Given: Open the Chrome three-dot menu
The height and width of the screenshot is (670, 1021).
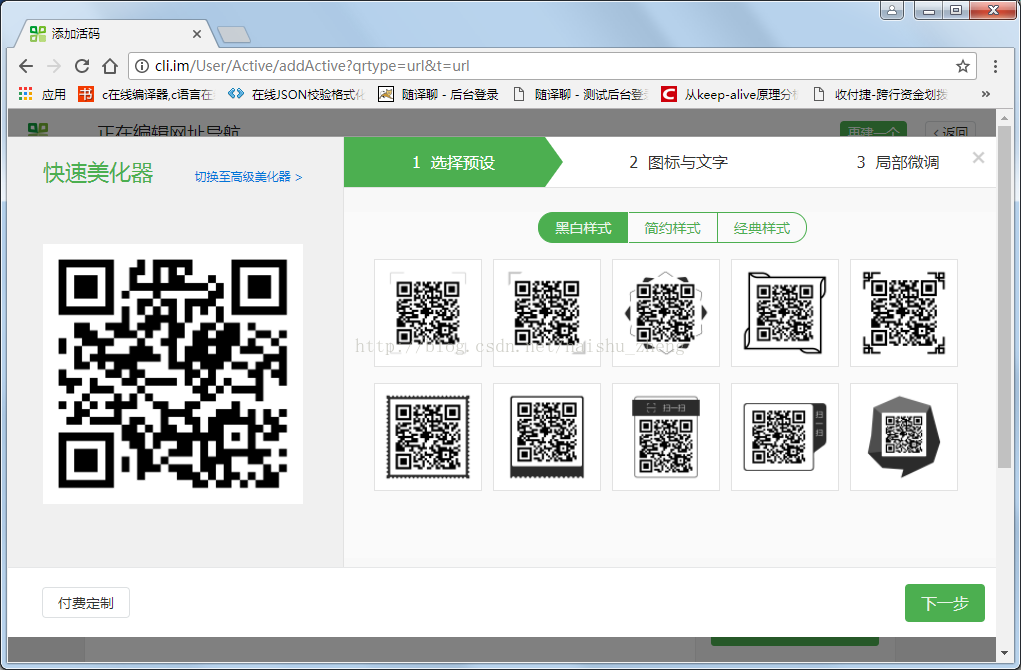Looking at the screenshot, I should tap(995, 66).
